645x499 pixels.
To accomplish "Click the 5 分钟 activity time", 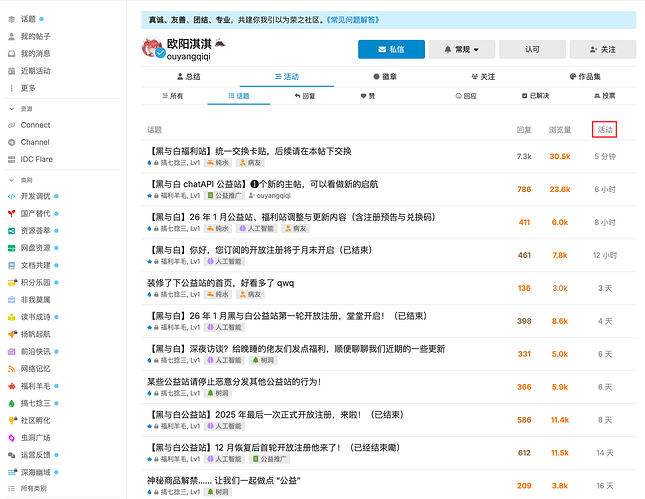I will point(605,156).
